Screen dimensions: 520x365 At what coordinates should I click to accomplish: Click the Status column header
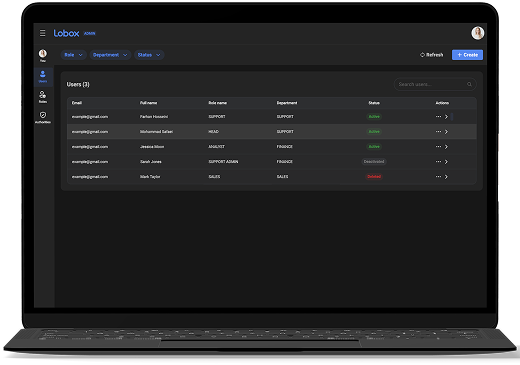[x=374, y=103]
